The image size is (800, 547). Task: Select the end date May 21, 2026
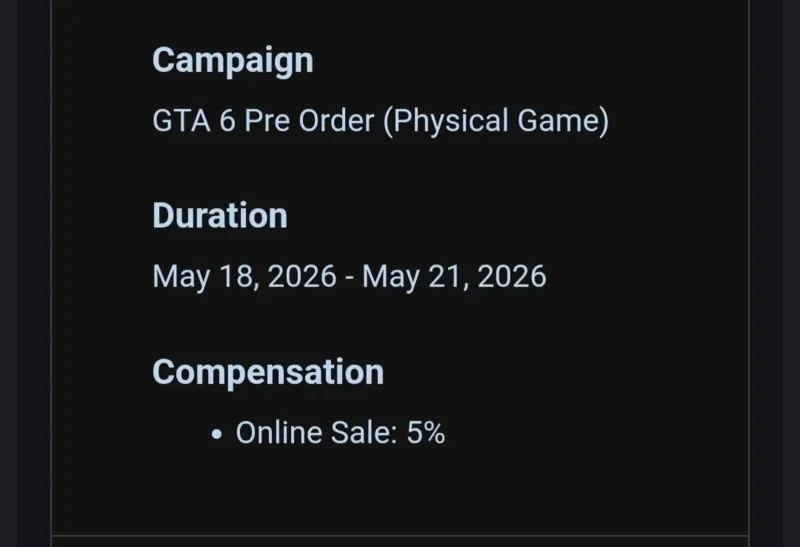pos(454,277)
